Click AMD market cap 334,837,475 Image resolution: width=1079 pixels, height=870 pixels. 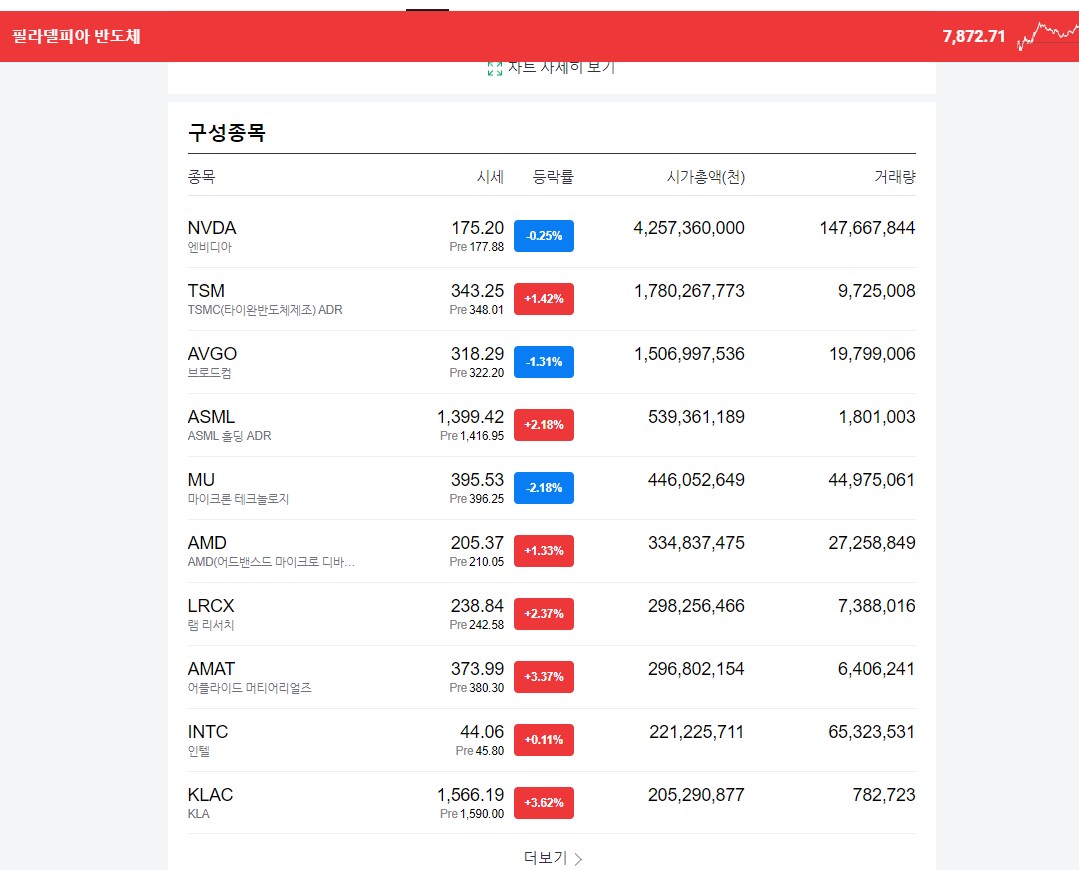tap(696, 542)
